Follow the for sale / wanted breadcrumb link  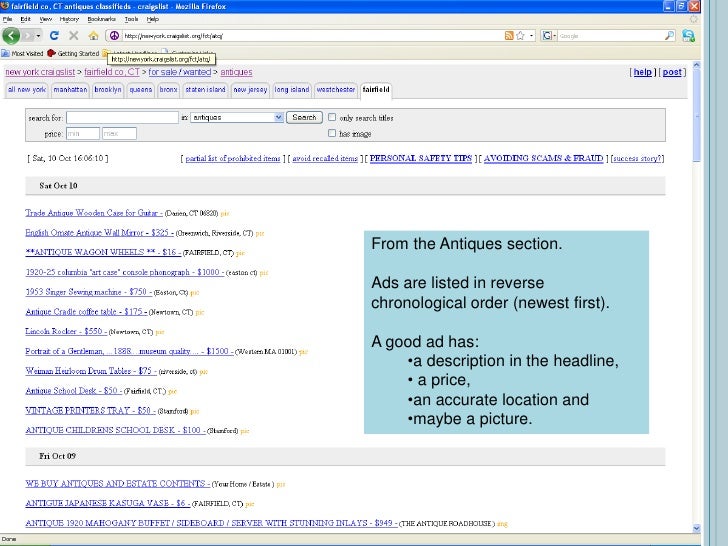pos(180,72)
